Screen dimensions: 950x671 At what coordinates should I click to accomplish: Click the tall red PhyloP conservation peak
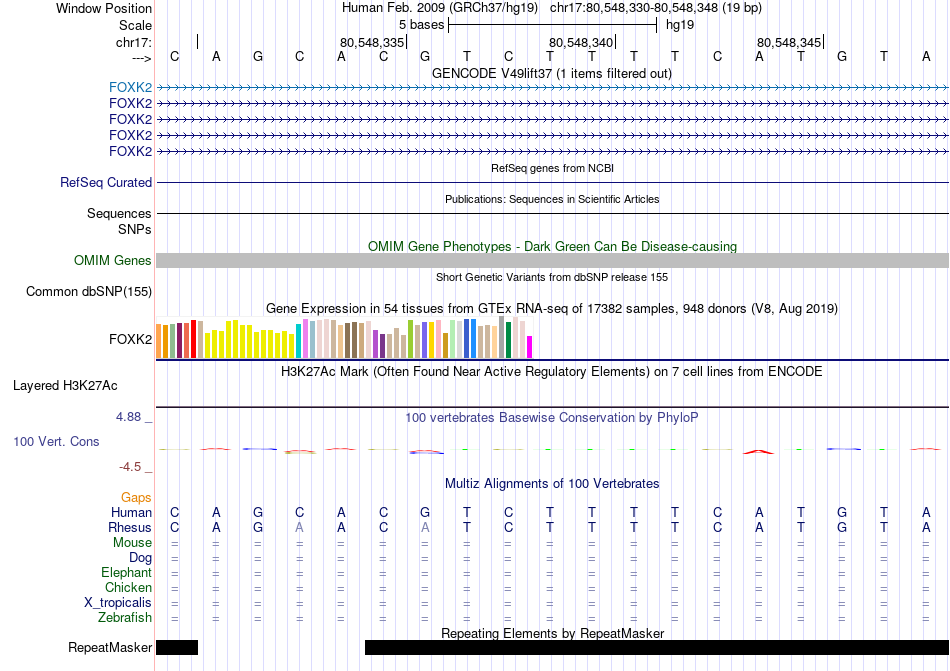pyautogui.click(x=759, y=451)
